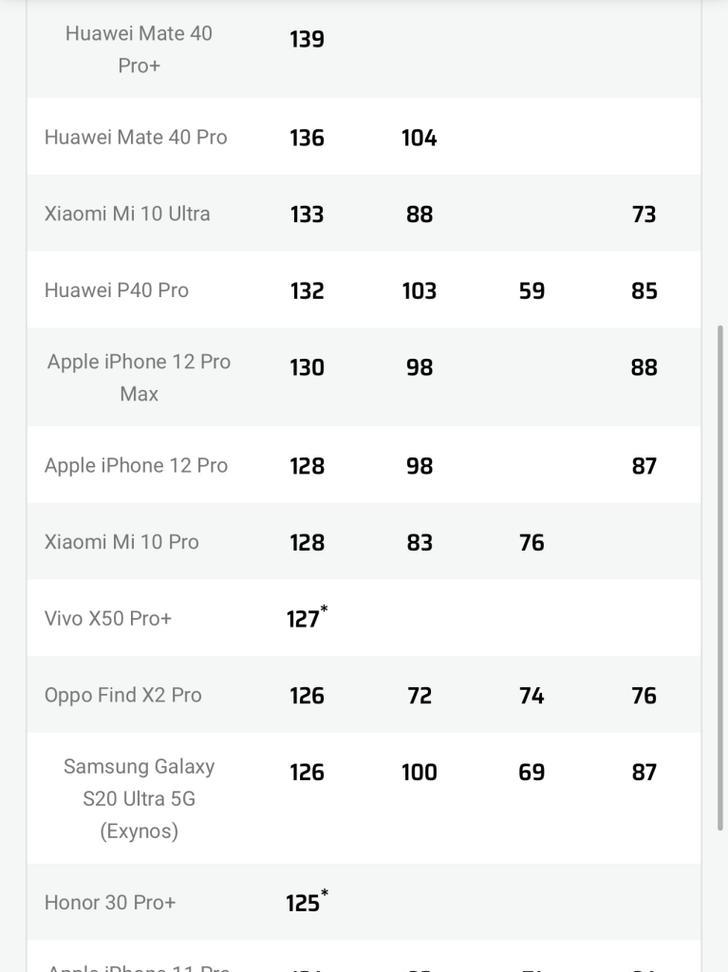Open Xiaomi Mi 10 Pro entry
Image resolution: width=728 pixels, height=972 pixels.
[122, 542]
